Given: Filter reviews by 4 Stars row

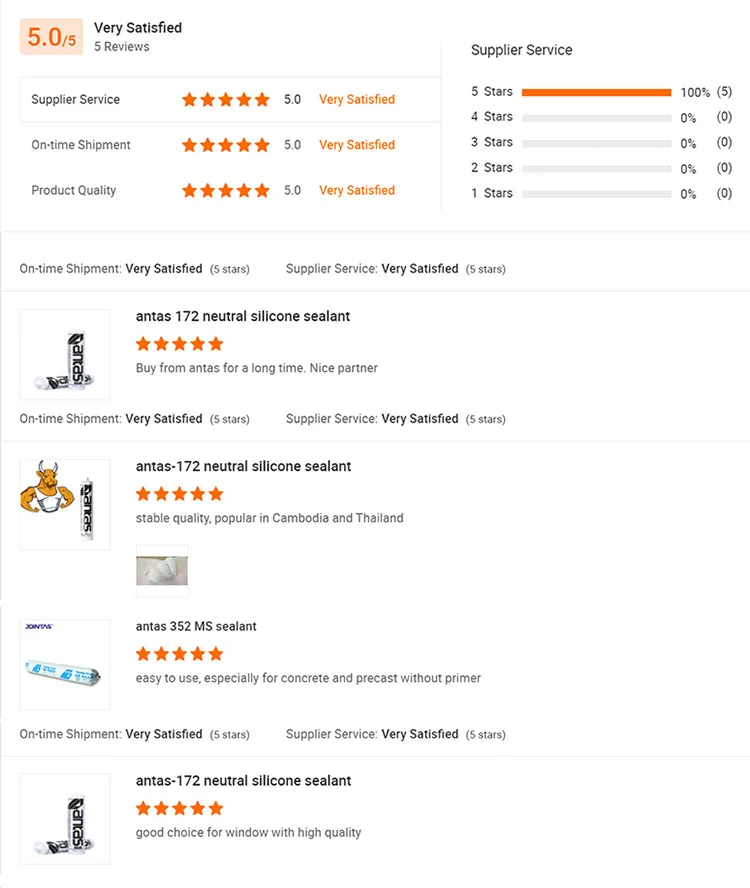Looking at the screenshot, I should tap(596, 117).
